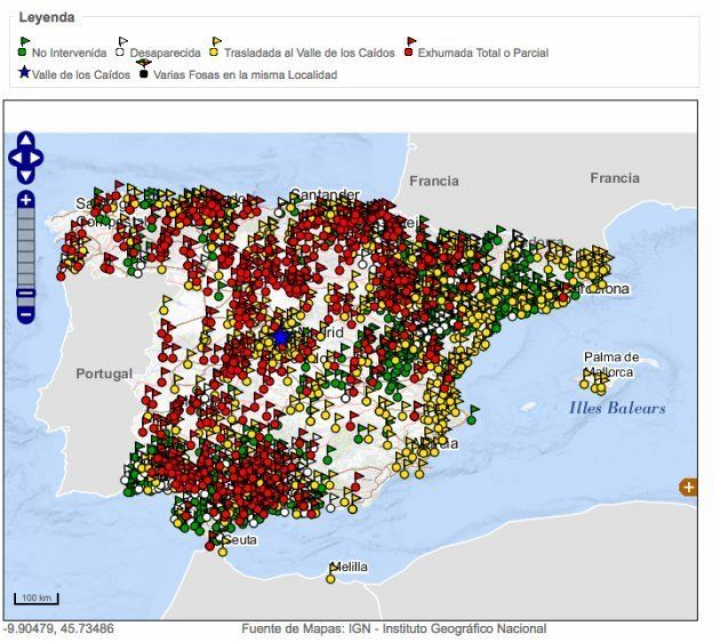
Task: Click the blue star legend icon
Action: [x=24, y=73]
